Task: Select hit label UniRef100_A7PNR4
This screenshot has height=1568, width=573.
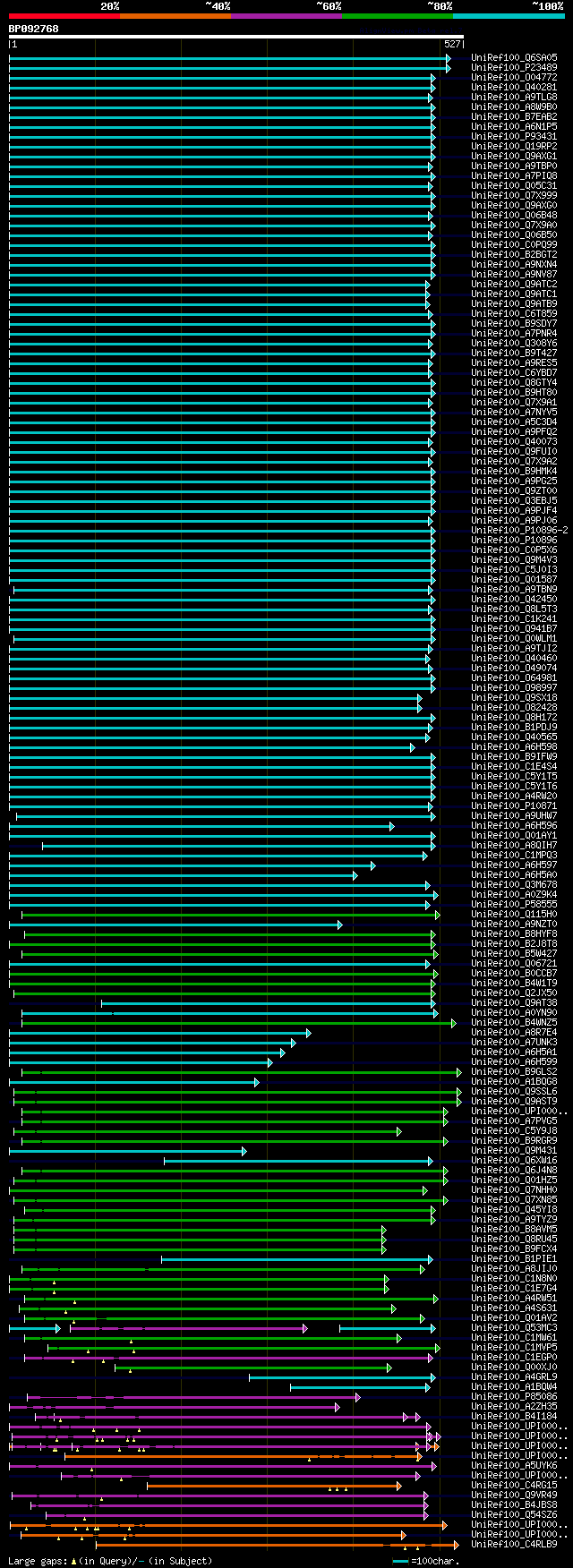Action: pos(514,334)
